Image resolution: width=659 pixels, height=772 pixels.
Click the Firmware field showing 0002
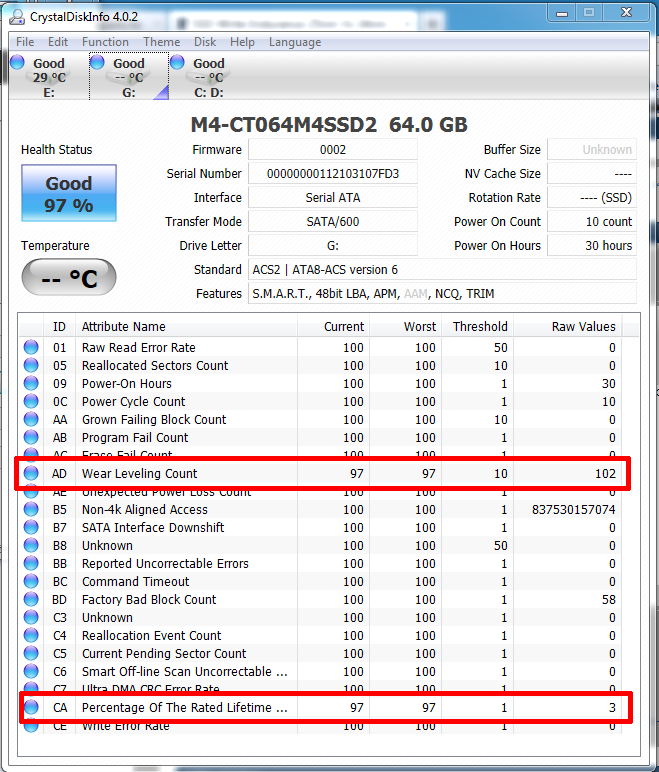(x=333, y=149)
